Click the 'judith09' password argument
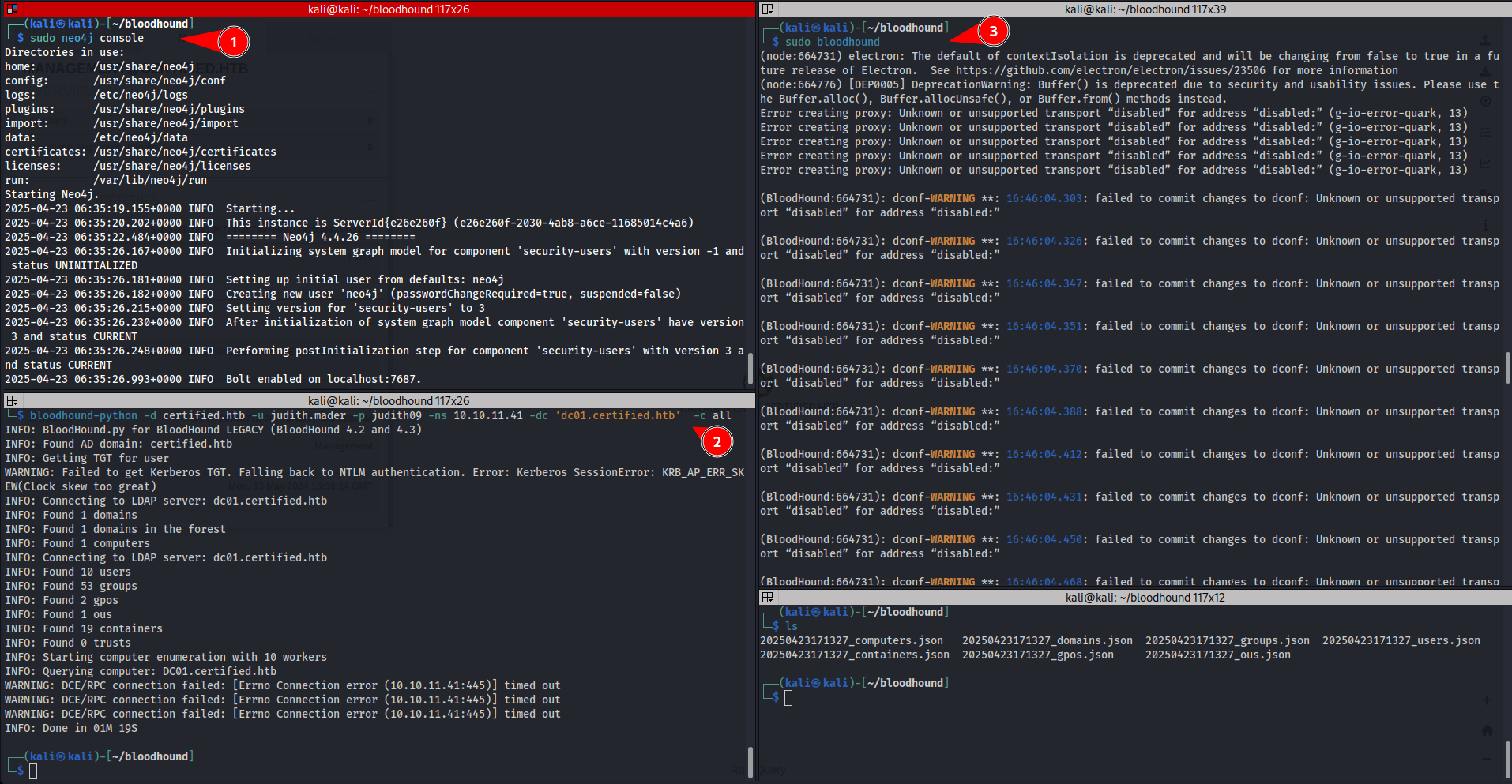Screen dimensions: 1512x784 coord(397,415)
